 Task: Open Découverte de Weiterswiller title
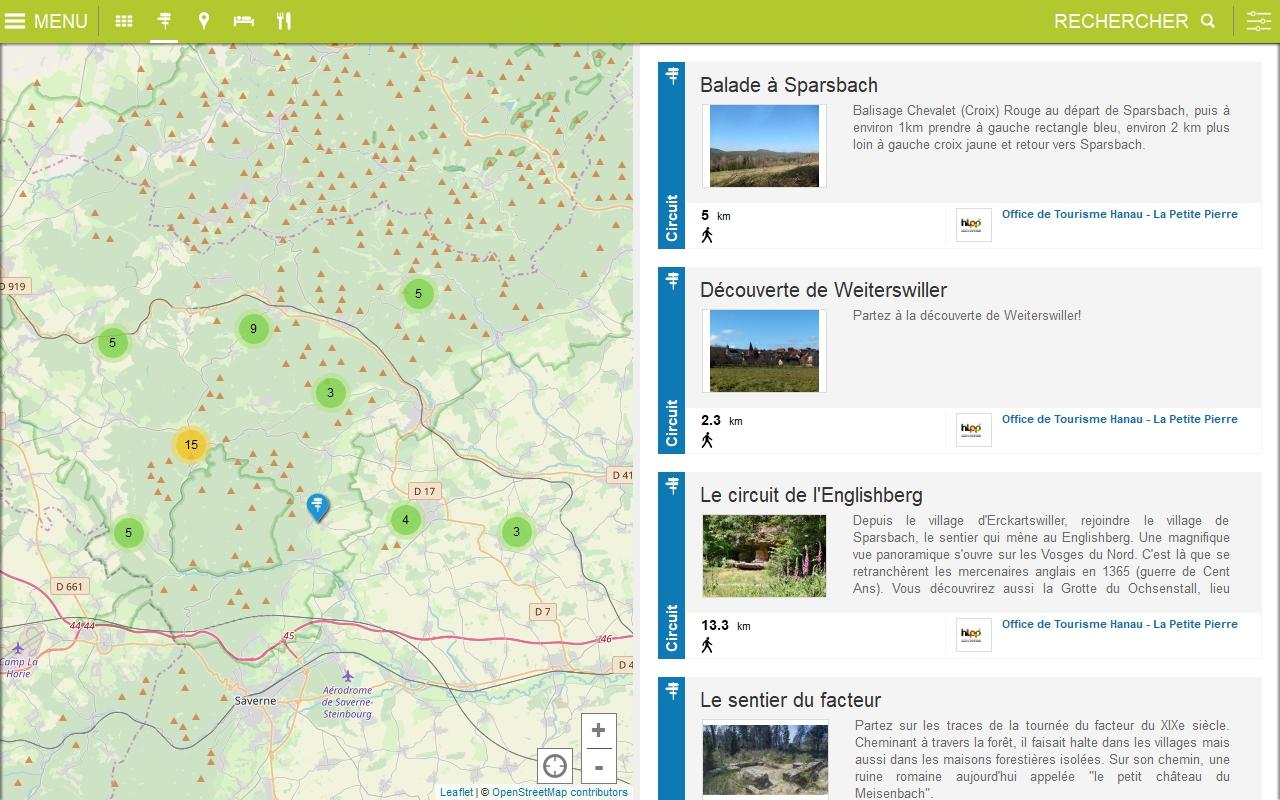[x=823, y=290]
